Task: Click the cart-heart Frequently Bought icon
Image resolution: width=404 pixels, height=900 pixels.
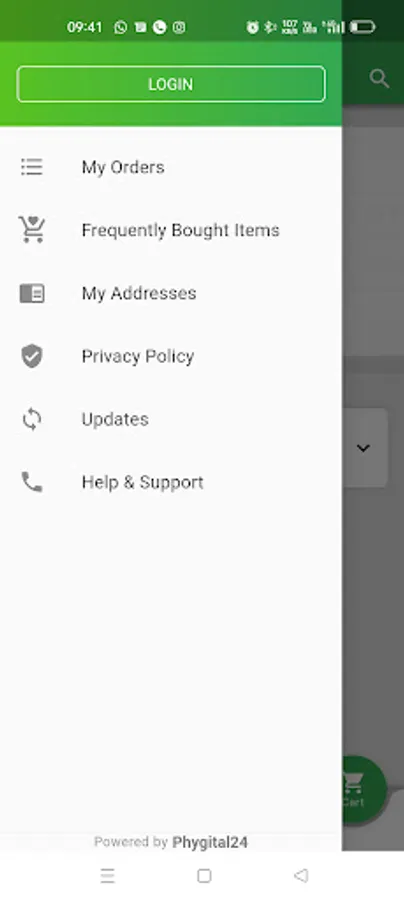Action: tap(32, 230)
